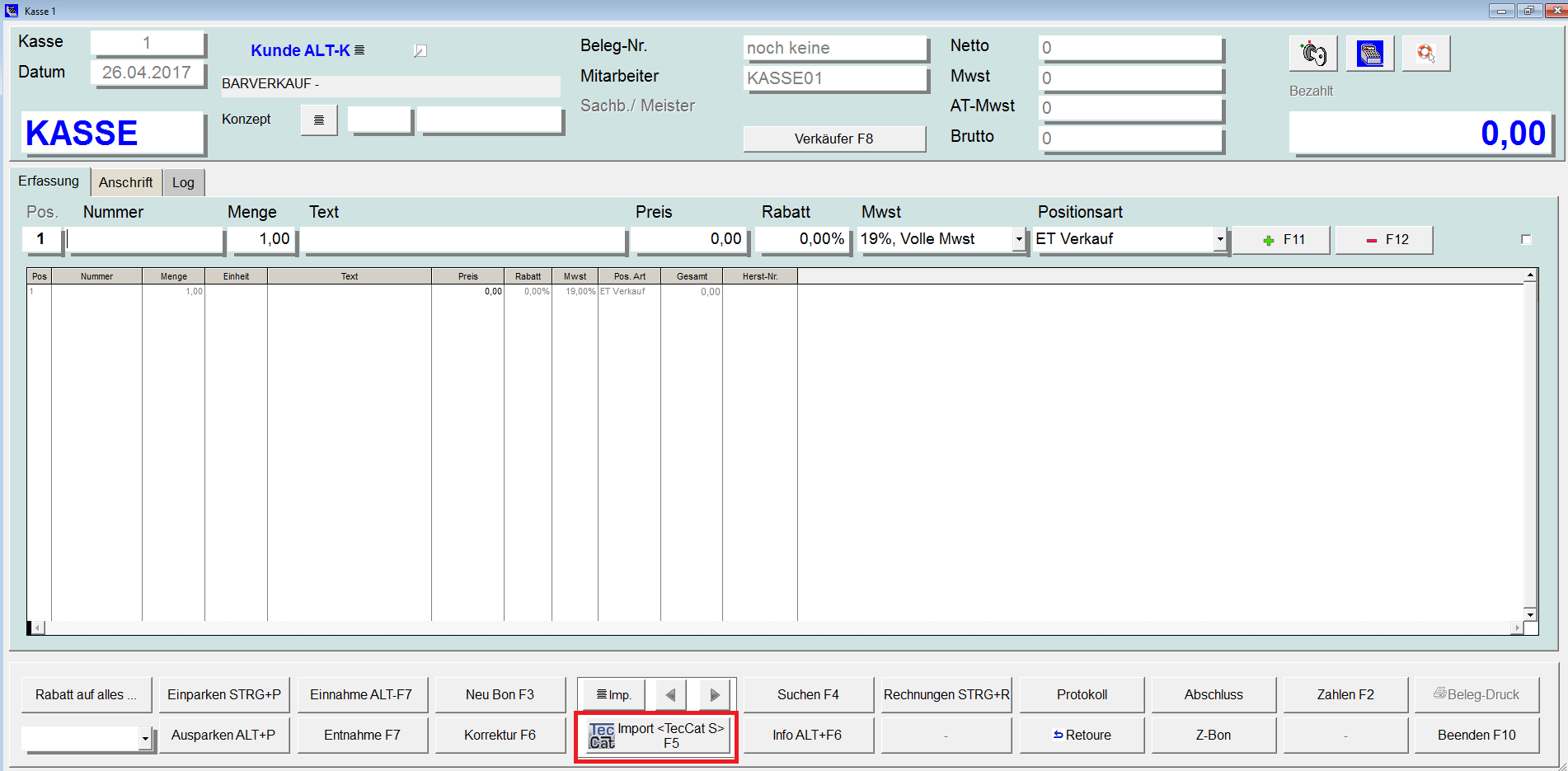Click Einnahme ALT-F7 button

(362, 695)
